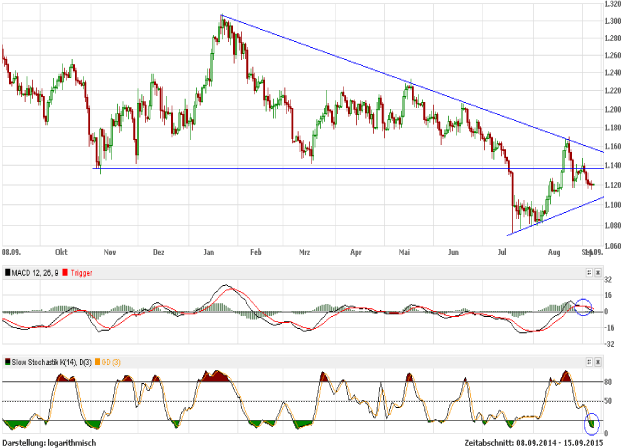Select the Trigger legend label

tap(83, 274)
